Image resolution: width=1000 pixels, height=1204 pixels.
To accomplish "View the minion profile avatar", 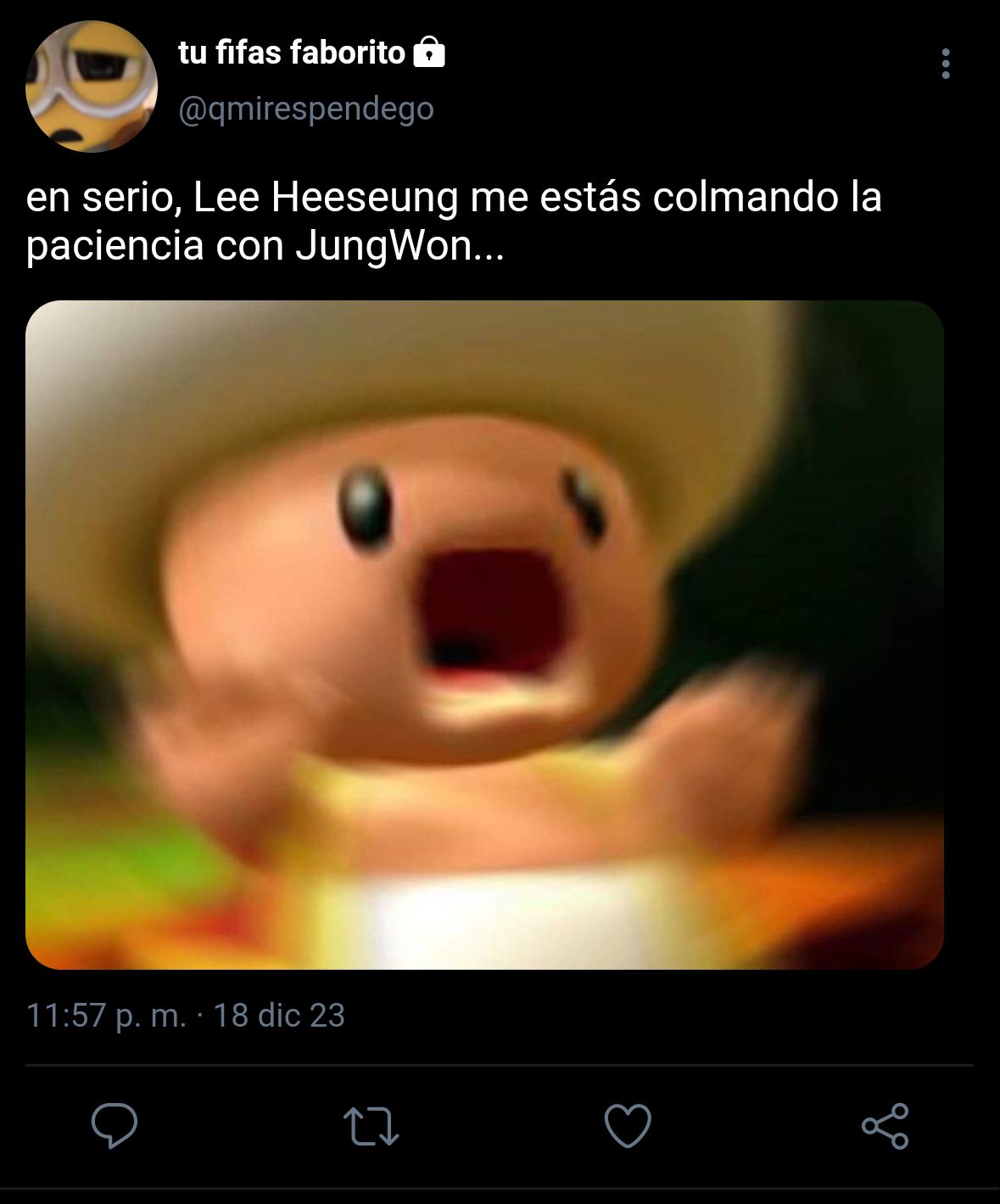I will (x=92, y=87).
